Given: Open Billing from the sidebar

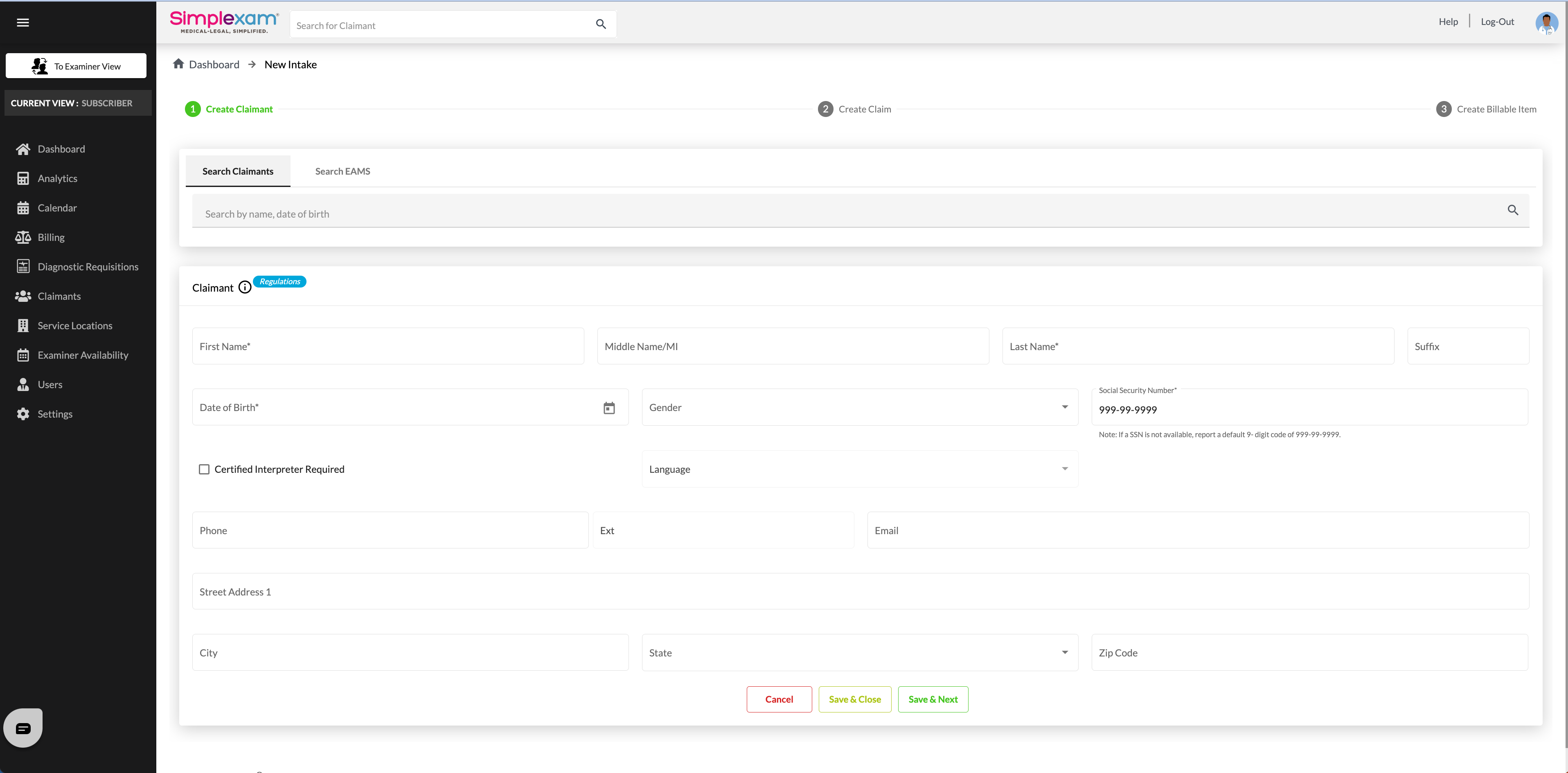Looking at the screenshot, I should [x=50, y=237].
